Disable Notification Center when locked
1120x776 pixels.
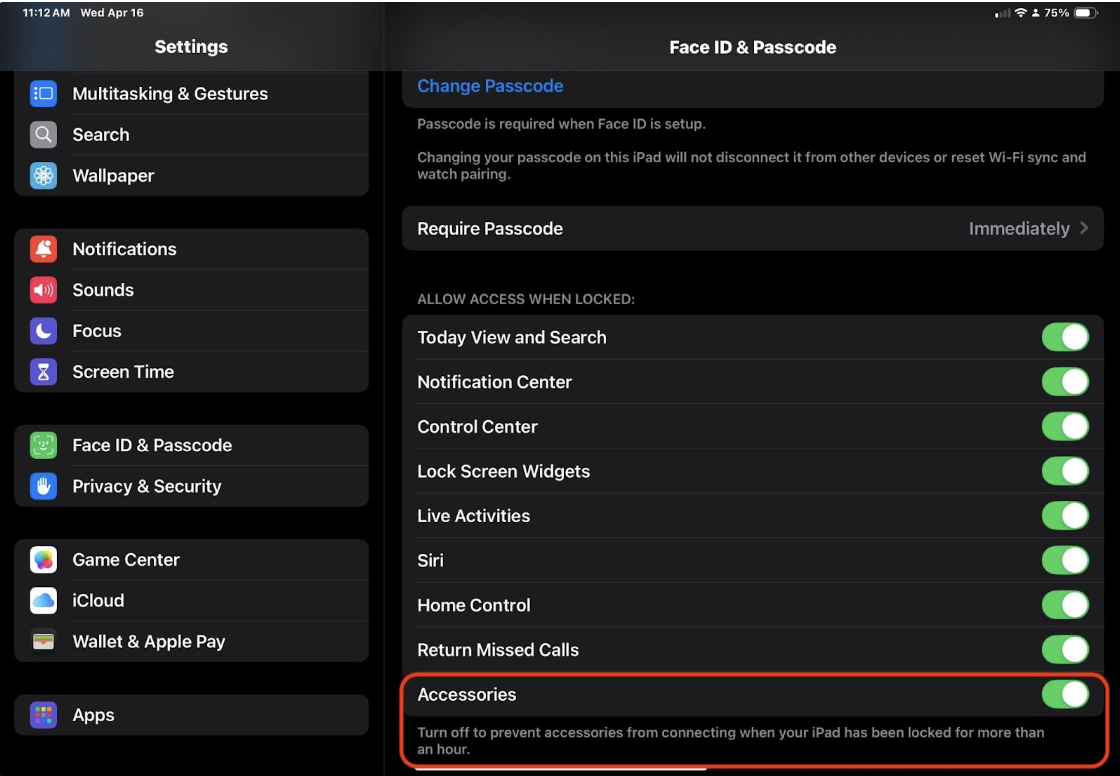pyautogui.click(x=1065, y=382)
